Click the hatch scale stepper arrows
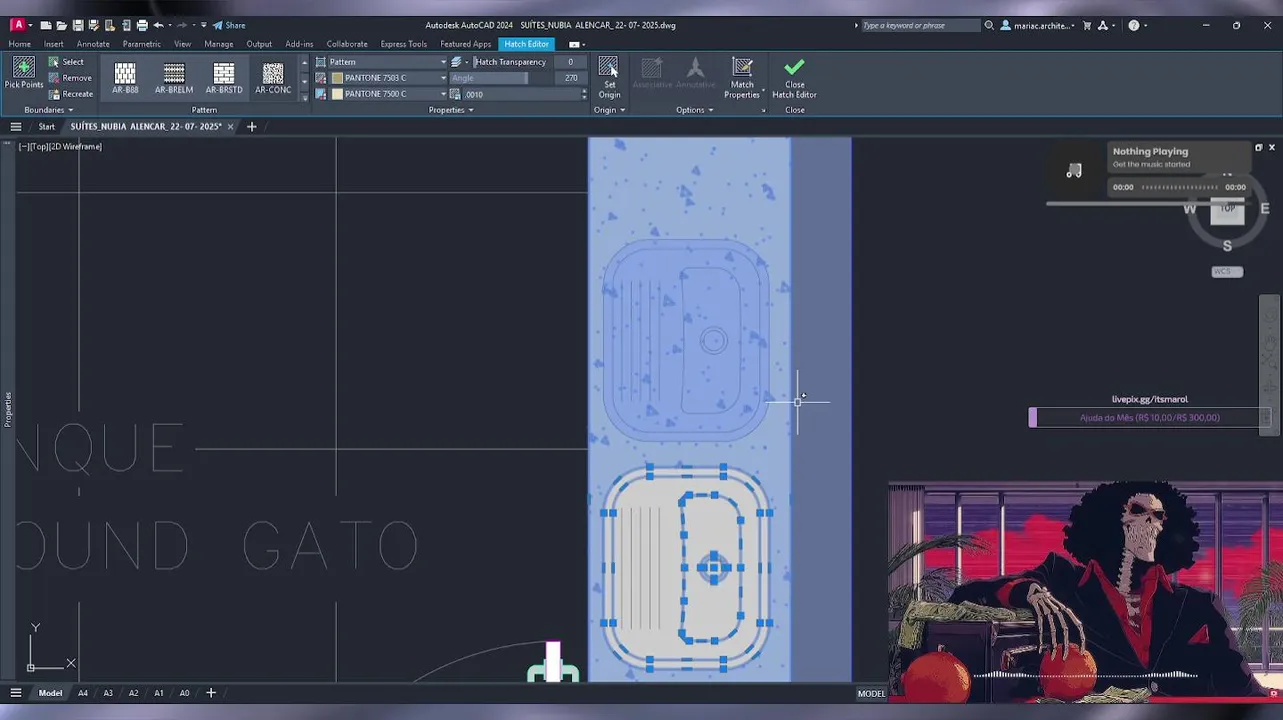Screen dimensions: 1283x720 point(584,94)
